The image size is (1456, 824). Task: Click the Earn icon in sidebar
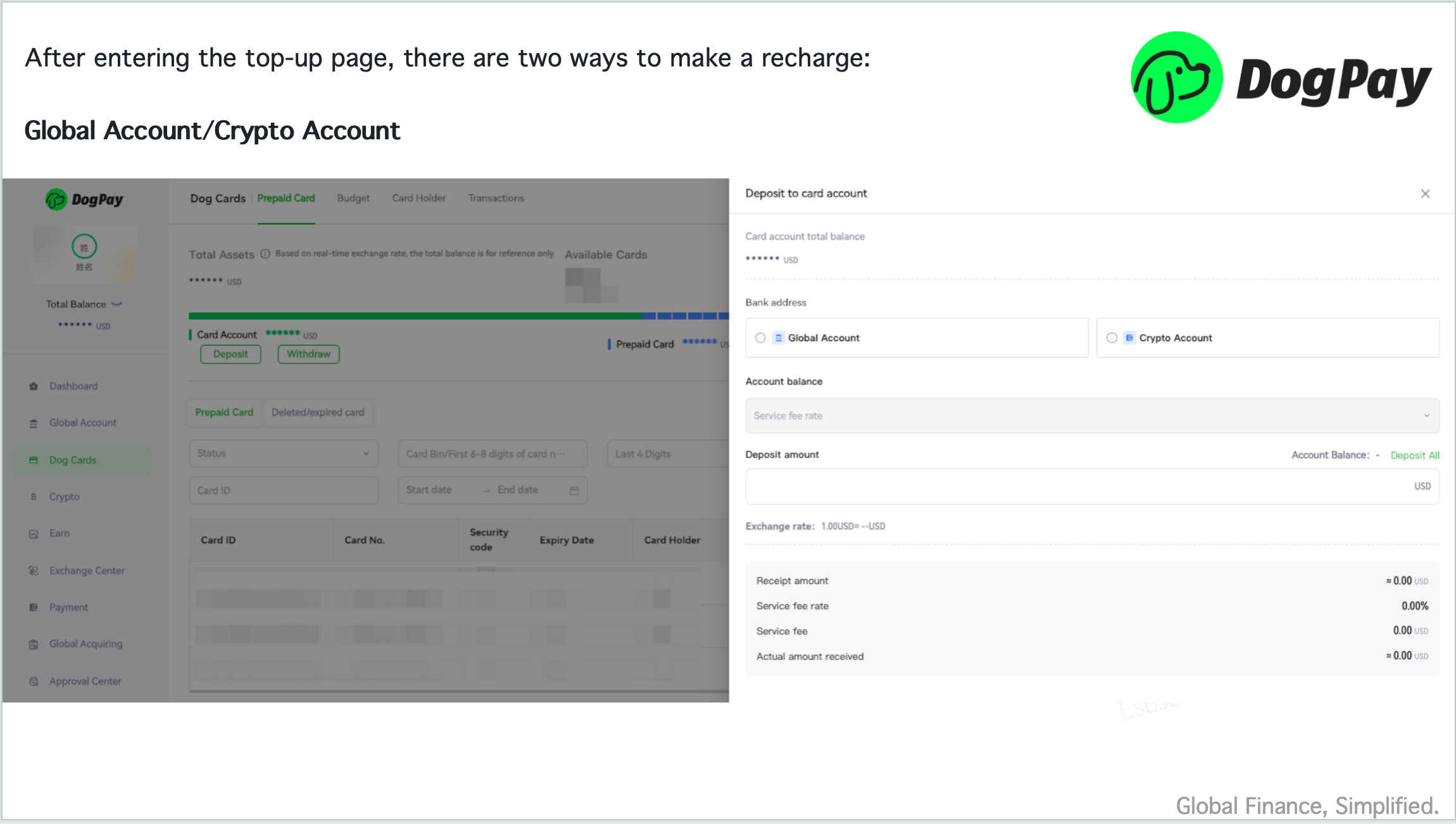(34, 534)
